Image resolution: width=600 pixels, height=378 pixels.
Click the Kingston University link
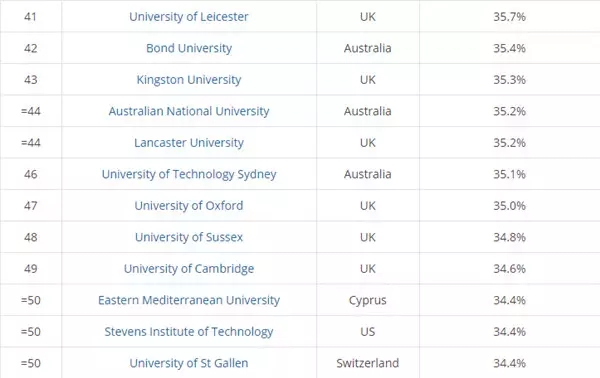[x=189, y=80]
